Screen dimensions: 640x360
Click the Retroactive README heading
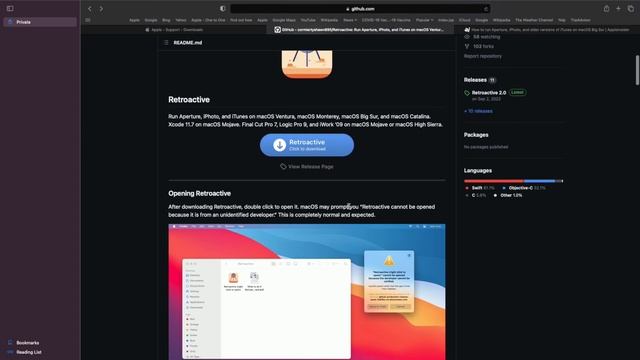click(189, 100)
